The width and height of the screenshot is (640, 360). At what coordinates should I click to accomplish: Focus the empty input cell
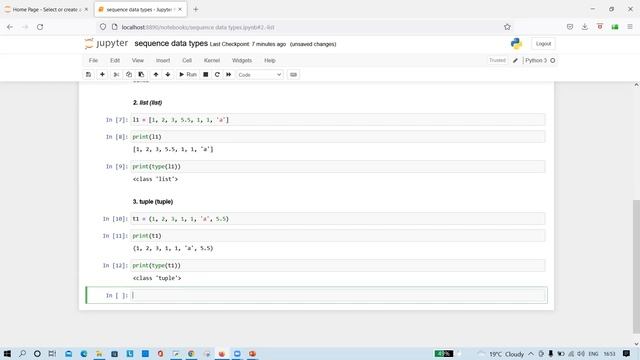pyautogui.click(x=338, y=295)
